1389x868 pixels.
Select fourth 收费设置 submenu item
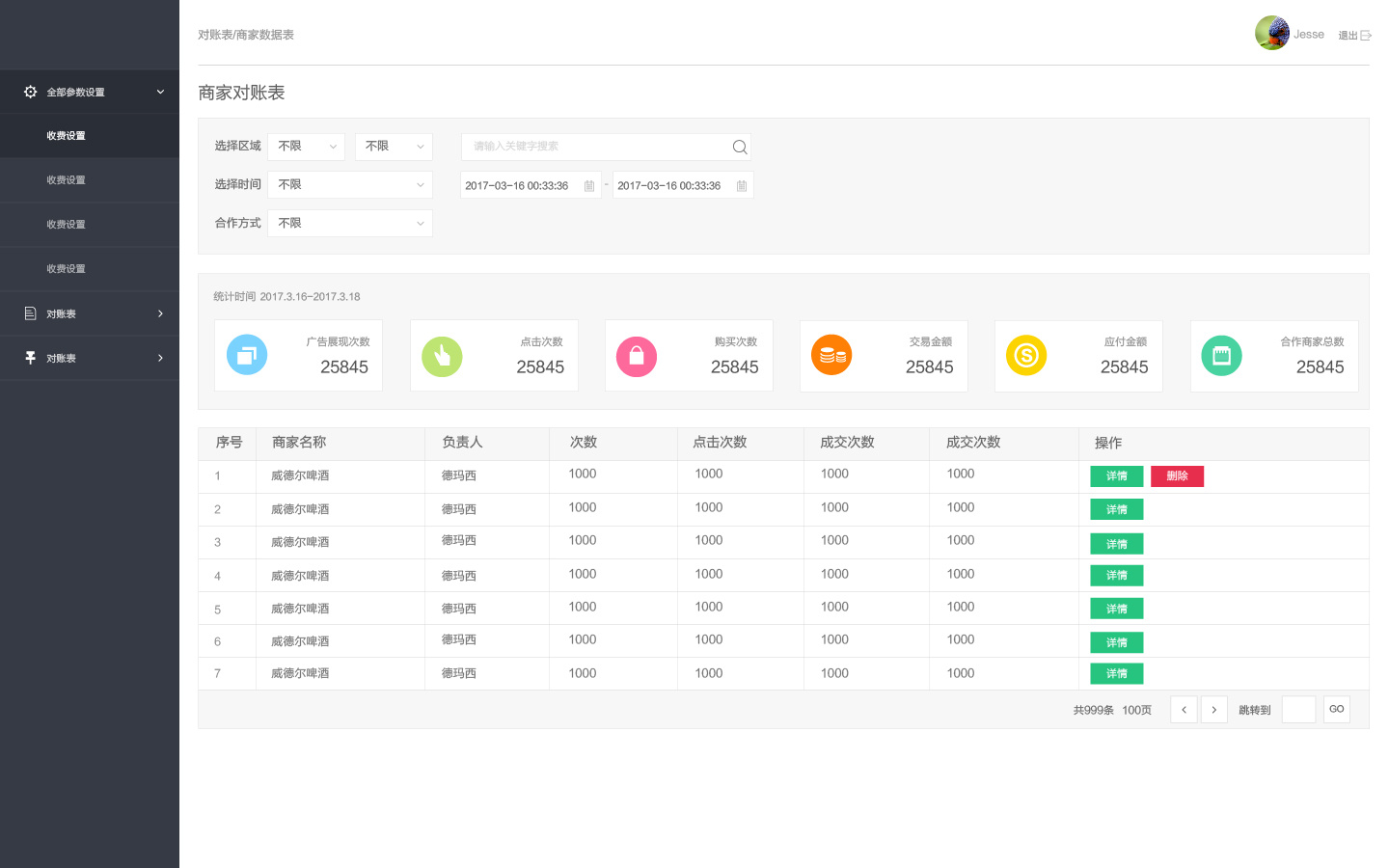click(90, 269)
